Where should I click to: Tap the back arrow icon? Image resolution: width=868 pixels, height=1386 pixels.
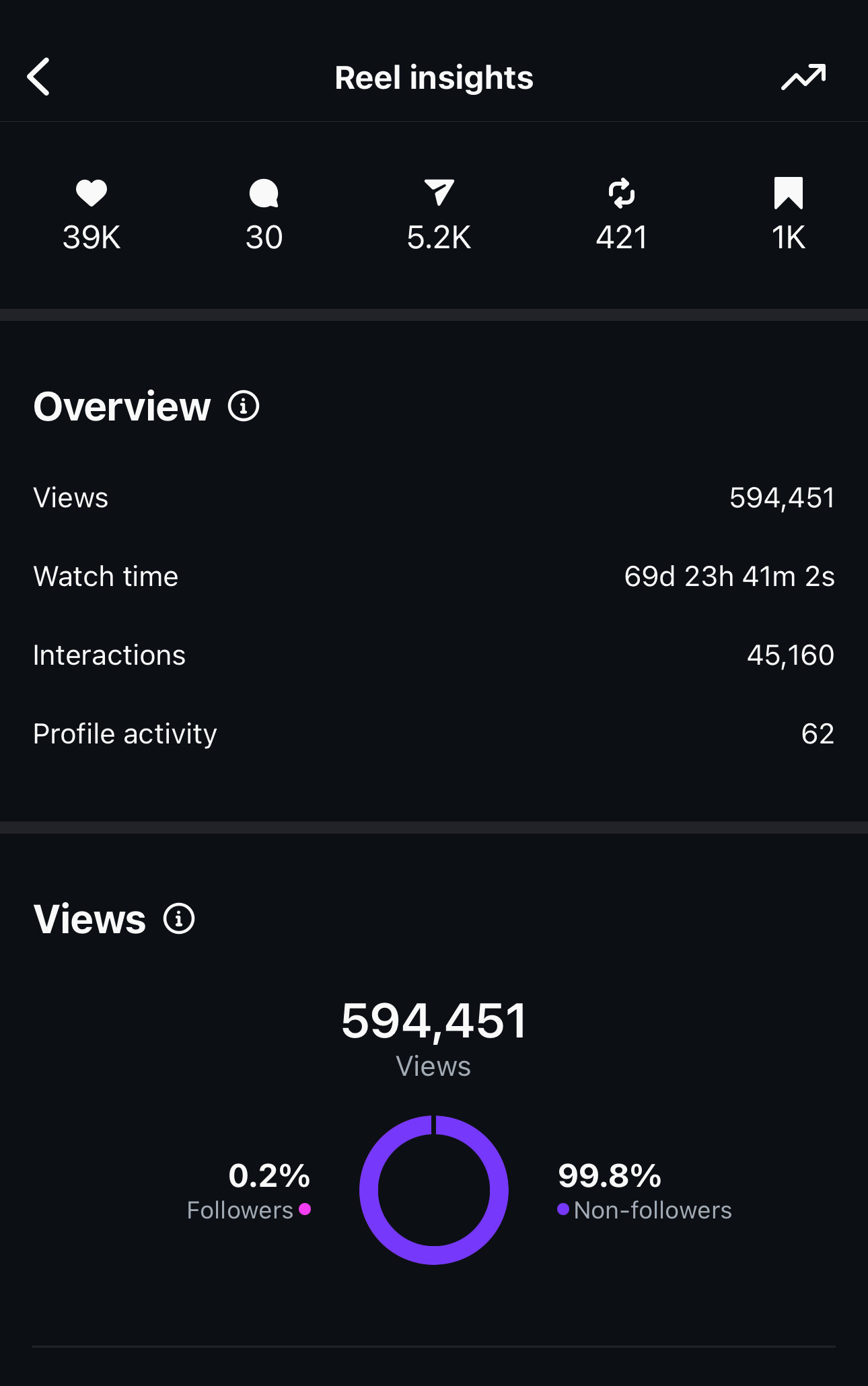[x=39, y=77]
